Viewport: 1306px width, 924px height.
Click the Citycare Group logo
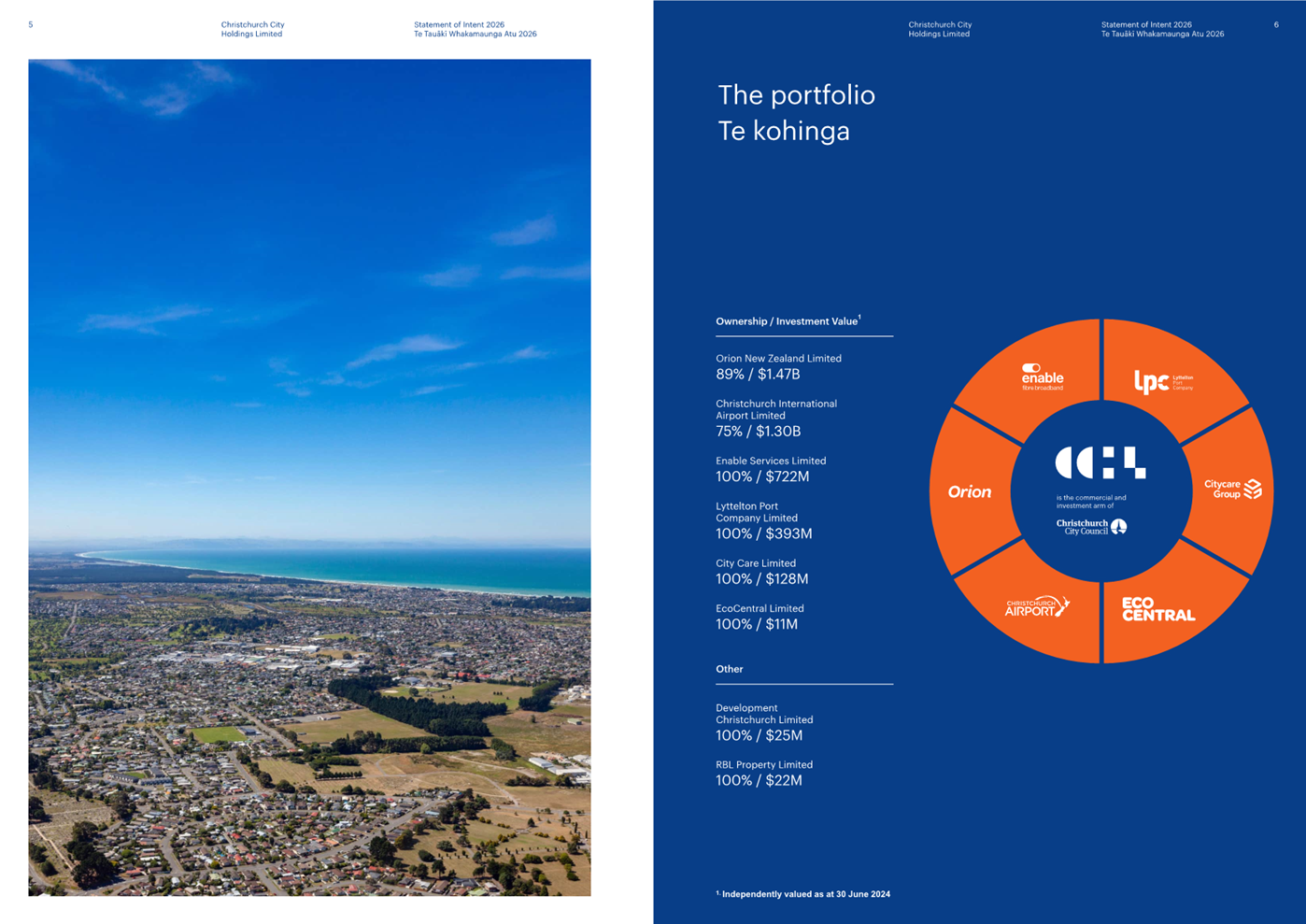(1232, 489)
